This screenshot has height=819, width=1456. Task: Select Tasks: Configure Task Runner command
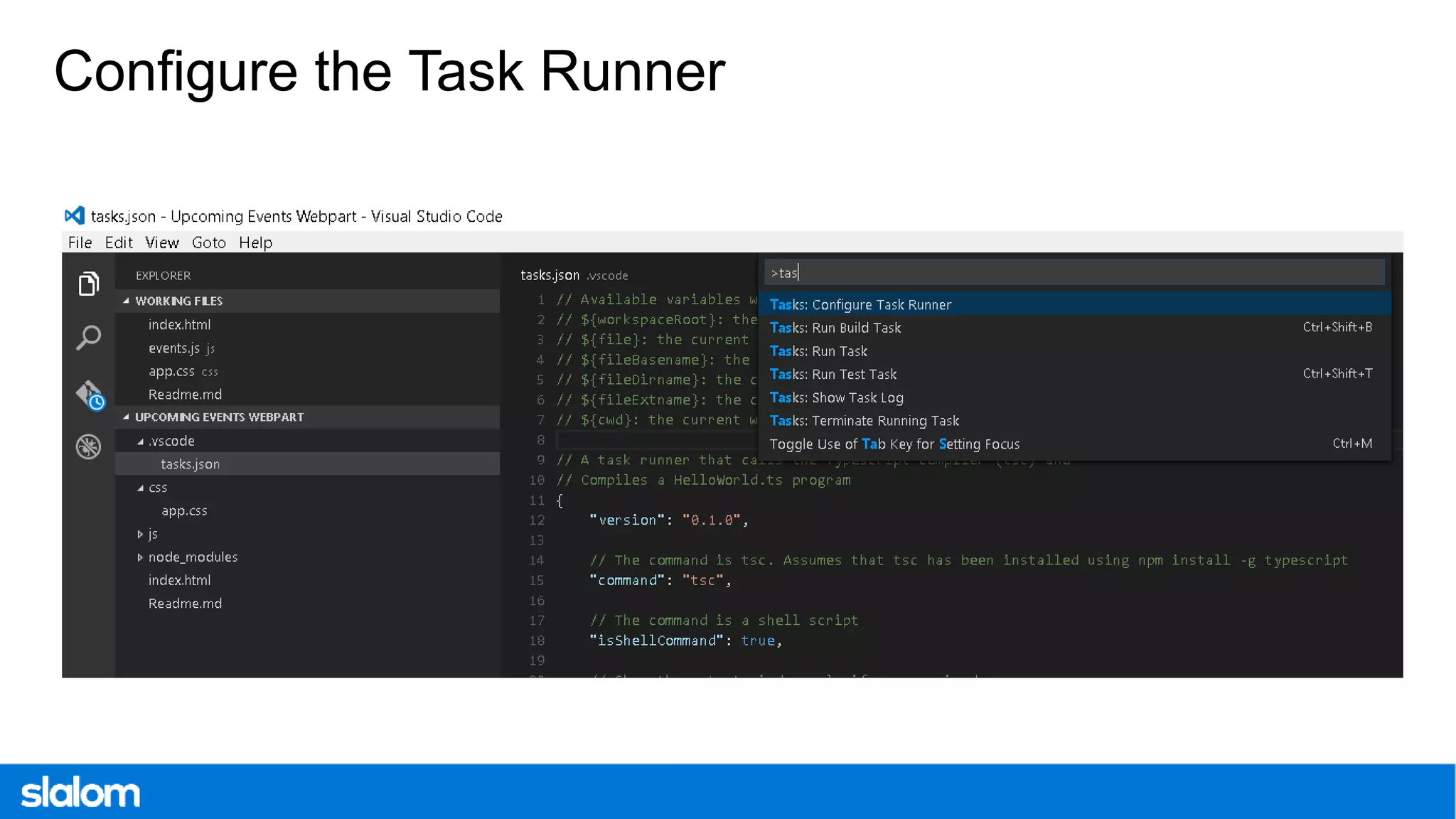click(x=860, y=304)
